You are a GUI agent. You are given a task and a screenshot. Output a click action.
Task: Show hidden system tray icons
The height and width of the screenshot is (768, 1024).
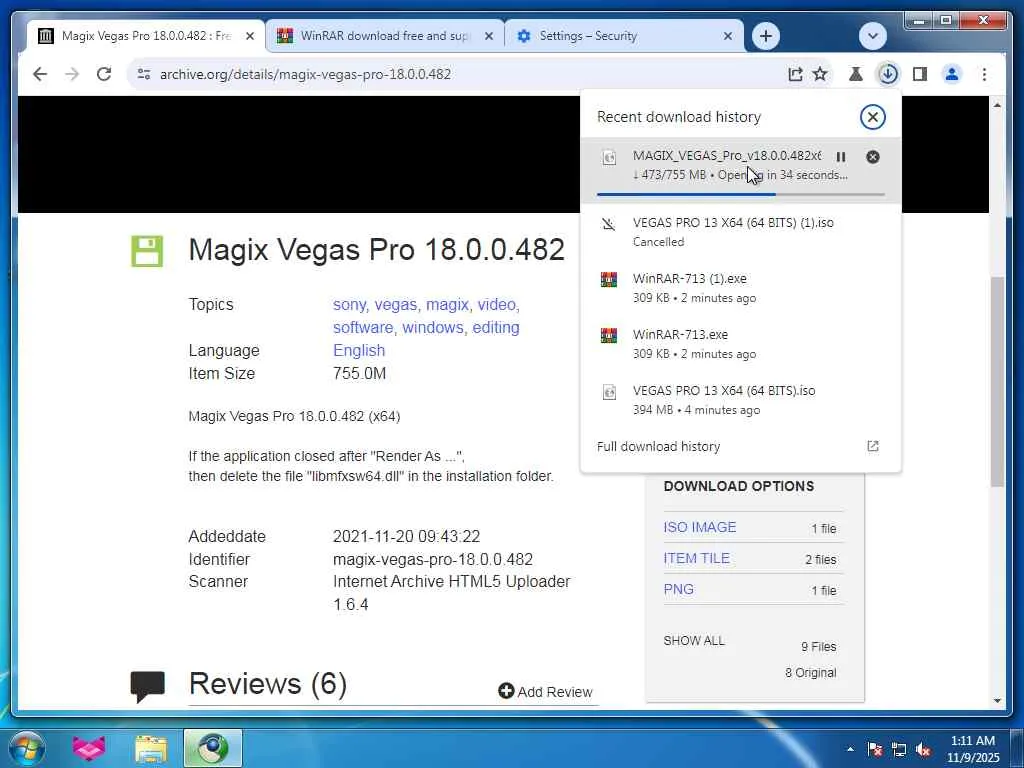click(x=850, y=749)
